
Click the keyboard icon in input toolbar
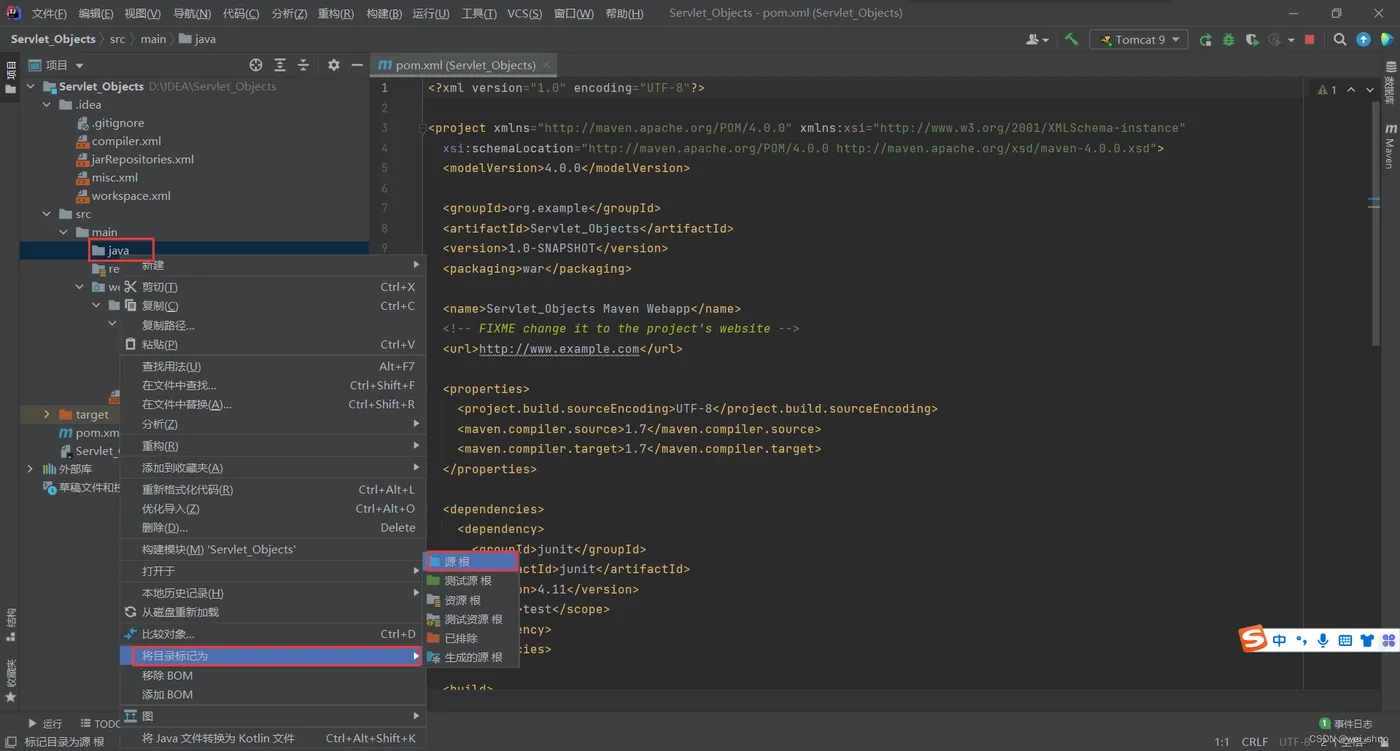(1345, 640)
